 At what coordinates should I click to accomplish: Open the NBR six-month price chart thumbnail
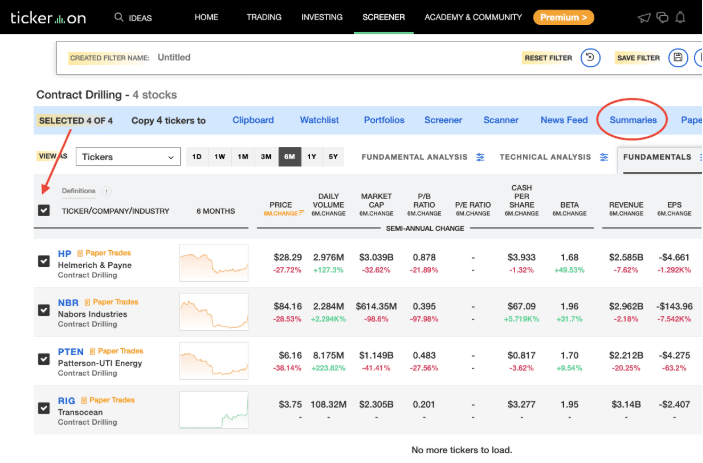(214, 312)
